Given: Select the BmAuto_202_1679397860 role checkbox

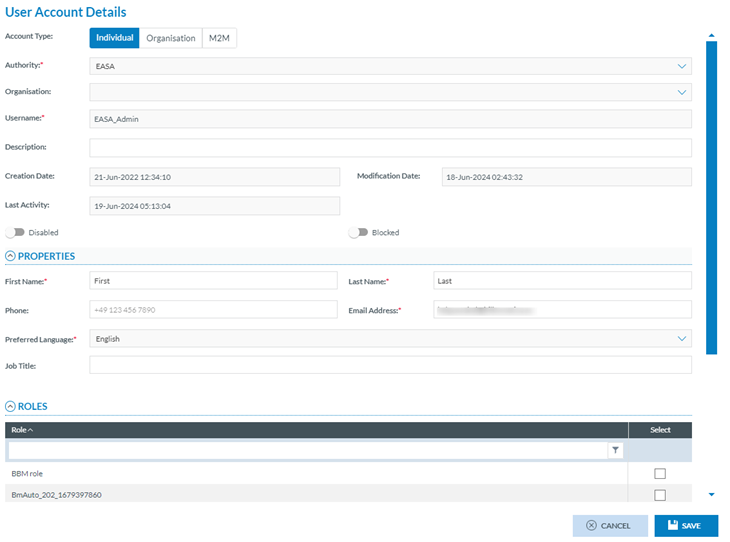Looking at the screenshot, I should click(659, 495).
